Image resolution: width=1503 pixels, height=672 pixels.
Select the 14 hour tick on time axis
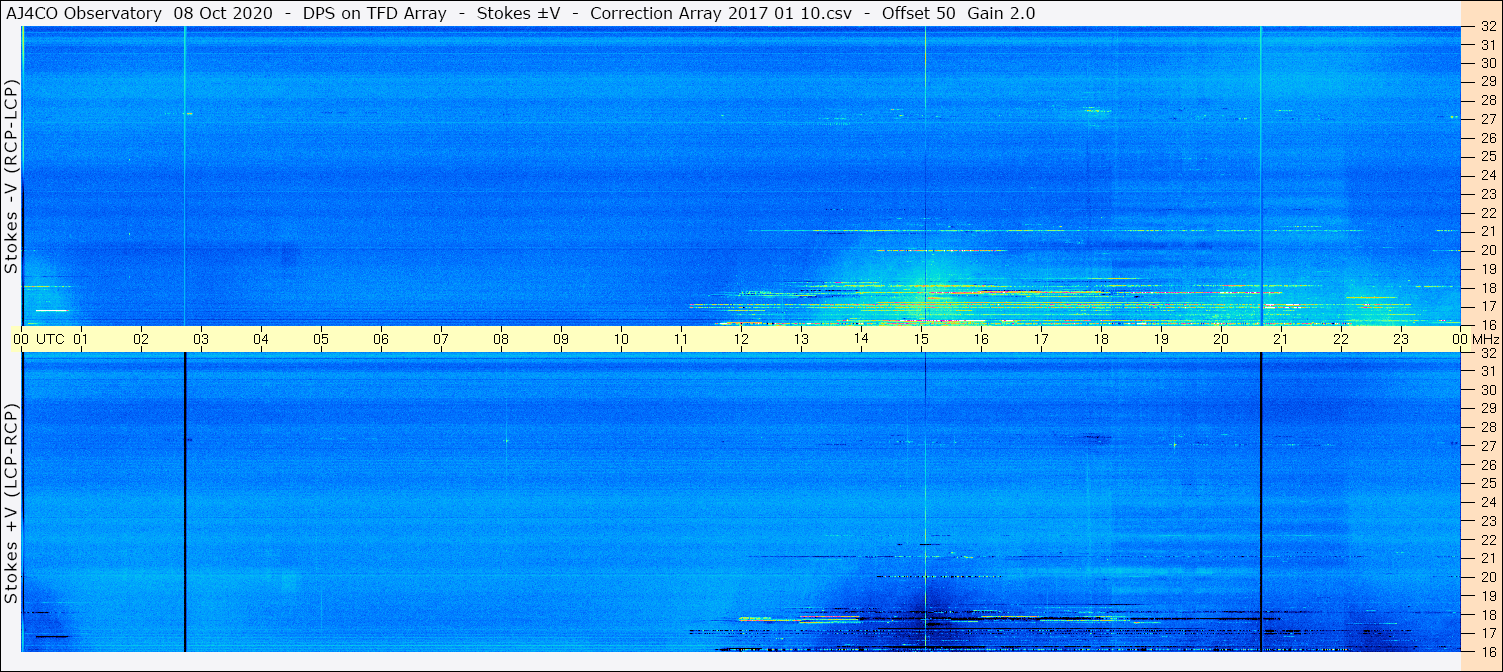861,339
